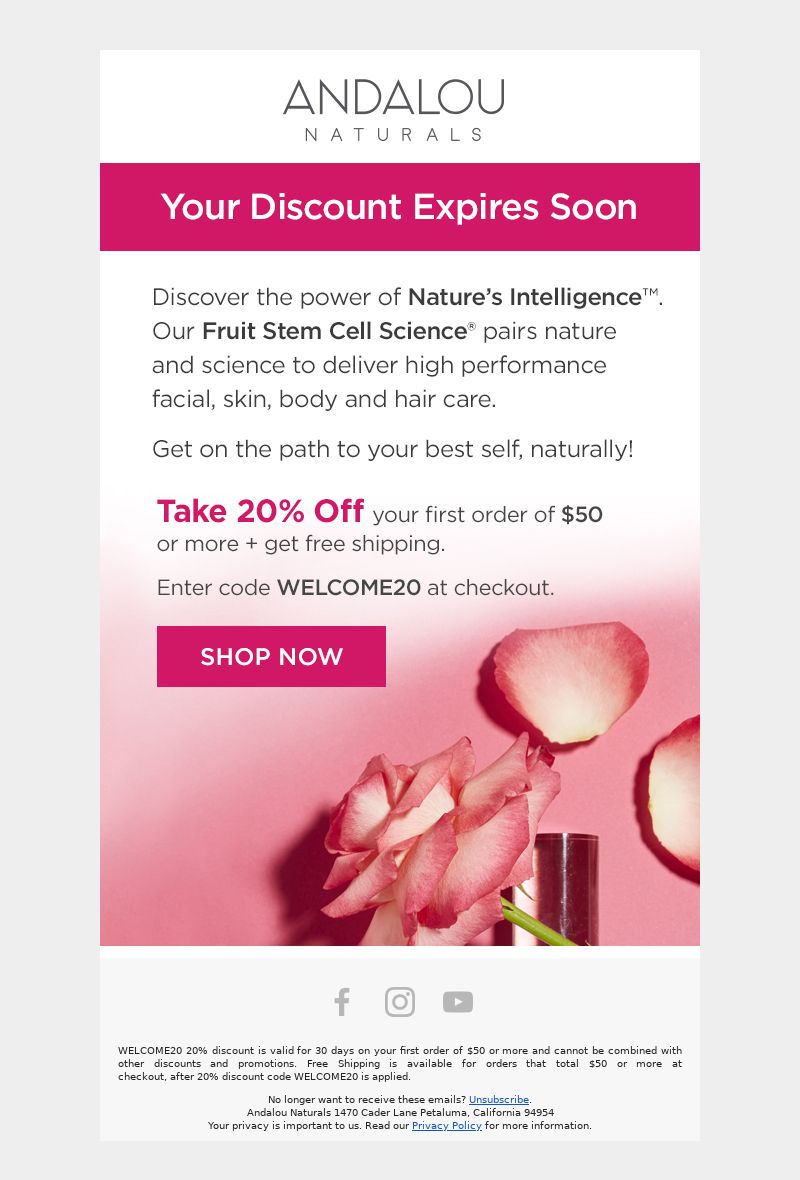Click the SHOP NOW button
Viewport: 800px width, 1180px height.
click(x=271, y=656)
